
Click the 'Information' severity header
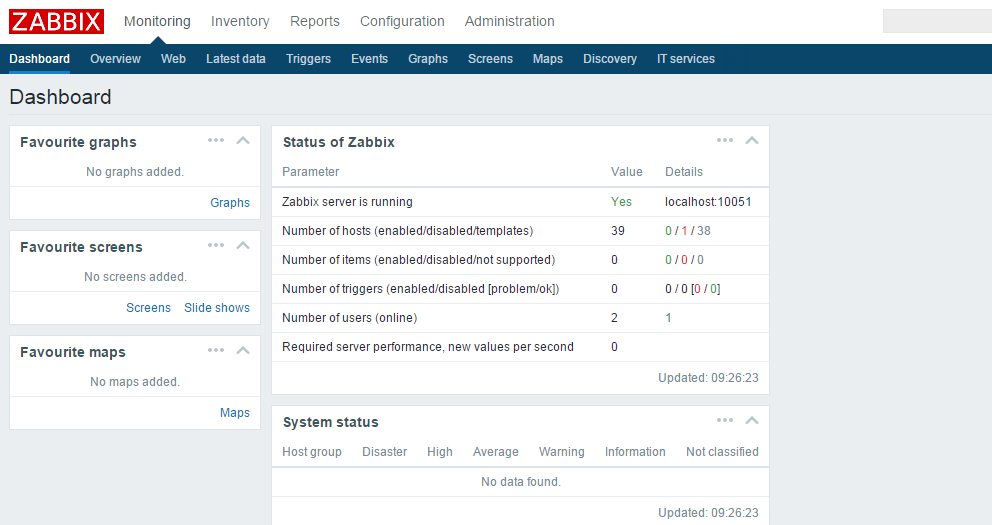tap(635, 452)
